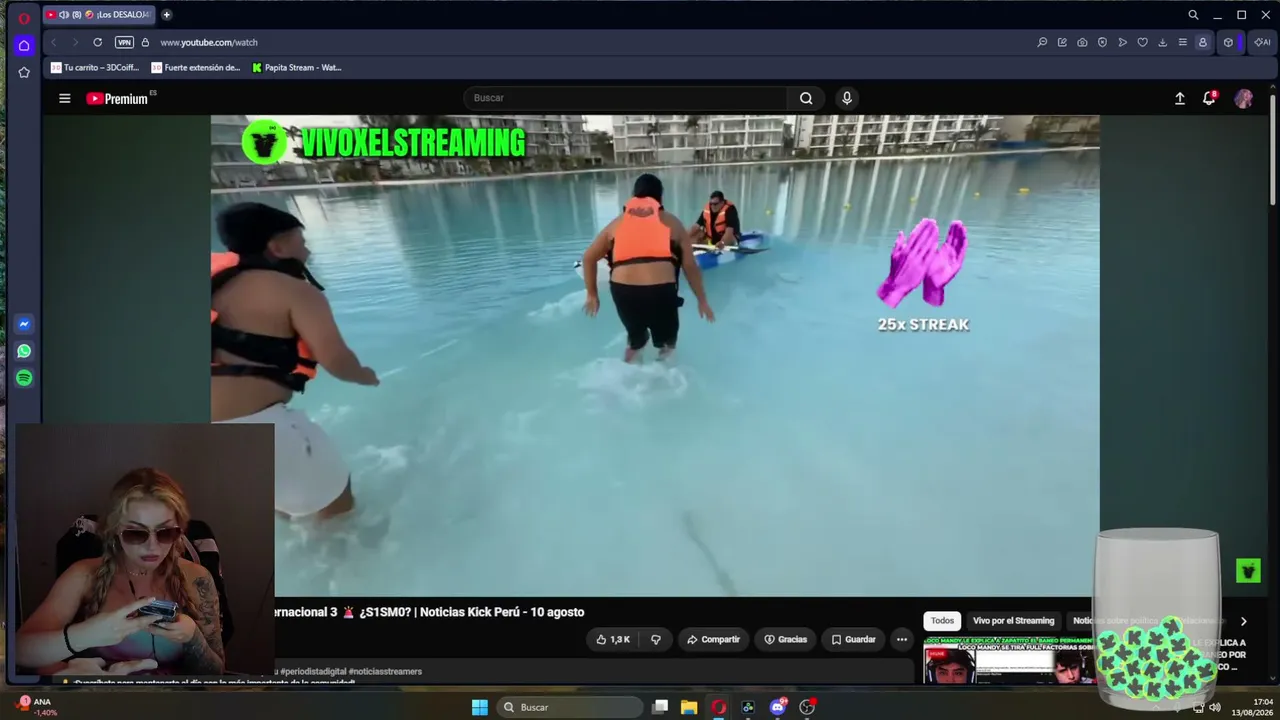Screen dimensions: 1280x720
Task: Open the #periodistadigital hashtag link
Action: tap(315, 672)
